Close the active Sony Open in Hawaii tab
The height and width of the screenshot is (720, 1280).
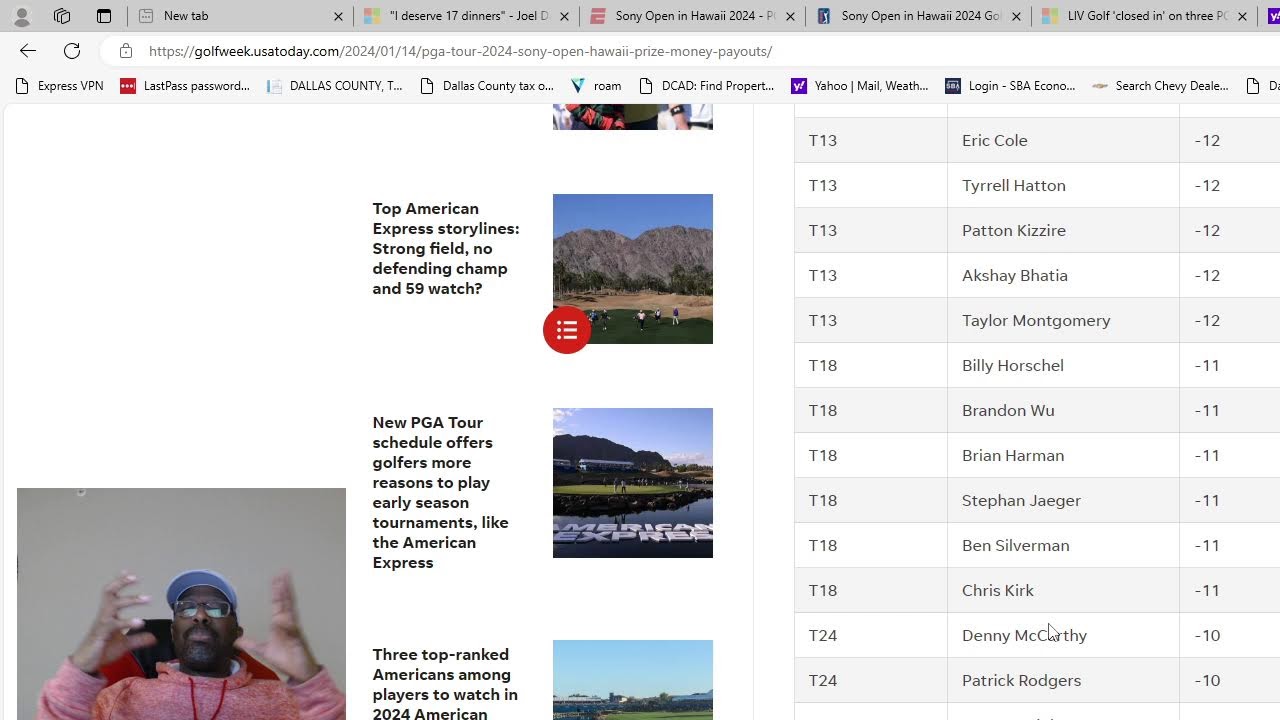tap(789, 16)
